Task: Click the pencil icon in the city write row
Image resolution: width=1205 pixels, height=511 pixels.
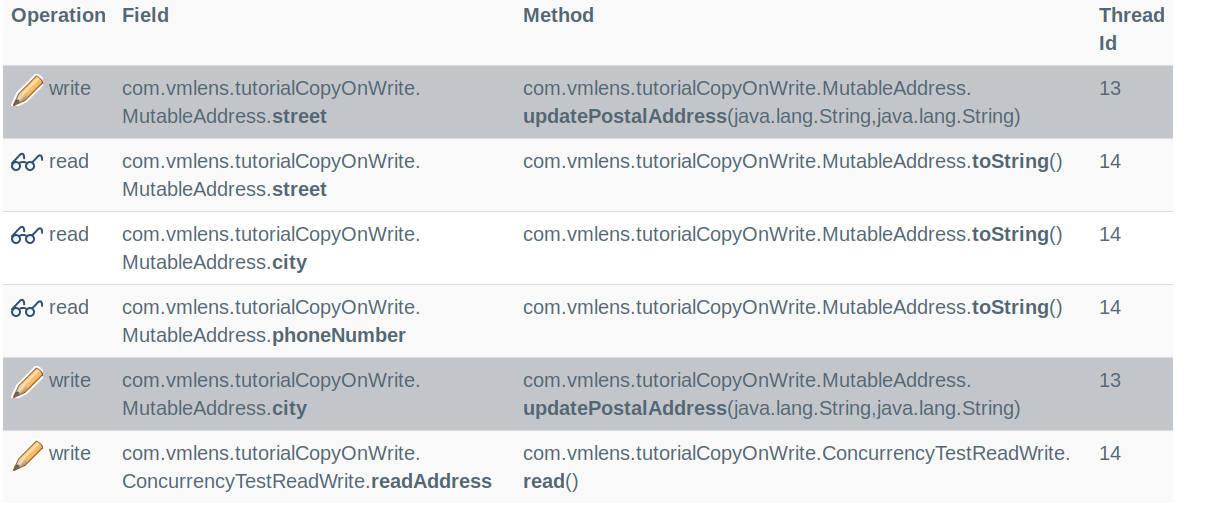Action: [28, 381]
